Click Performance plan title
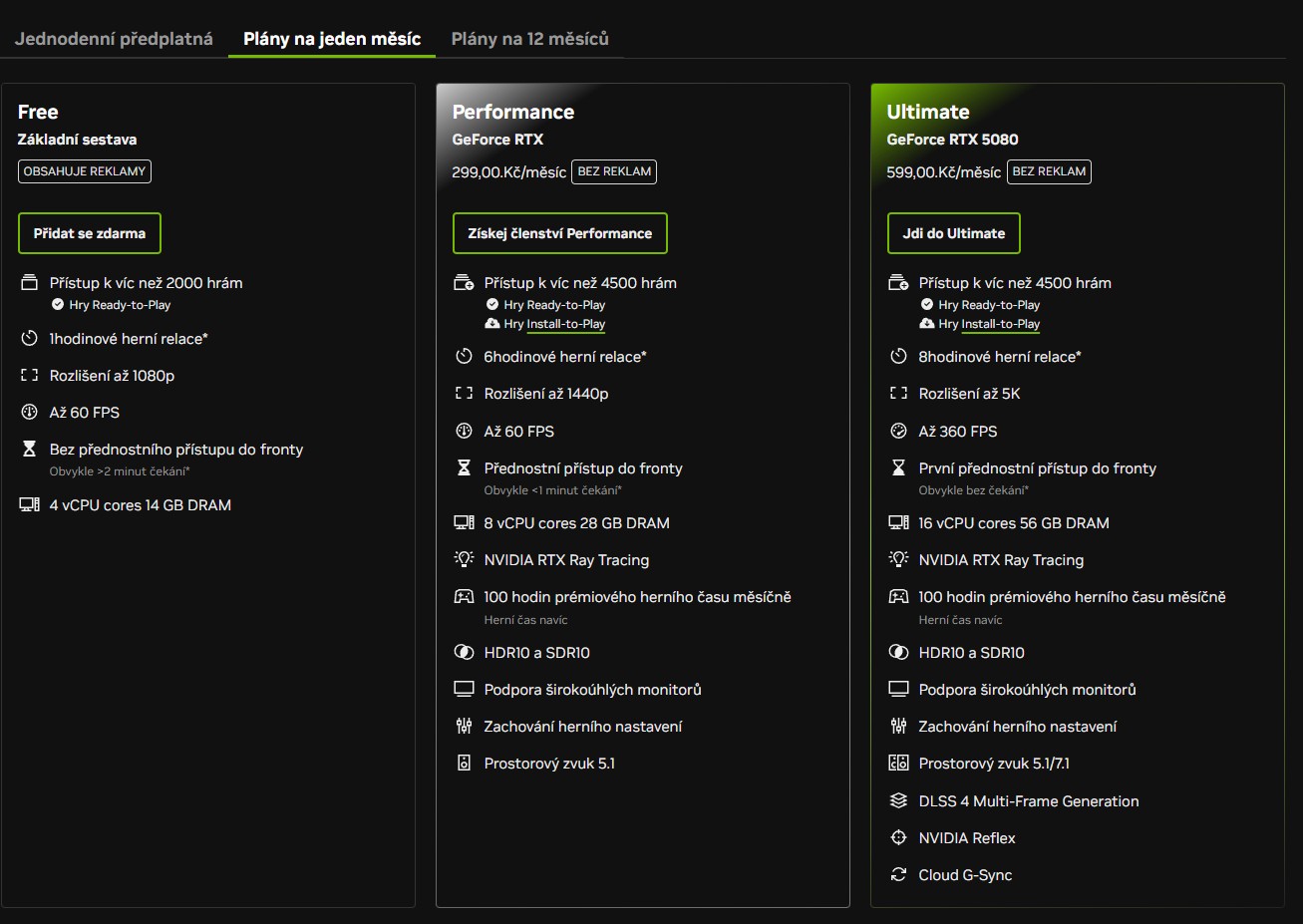The image size is (1303, 924). tap(513, 112)
